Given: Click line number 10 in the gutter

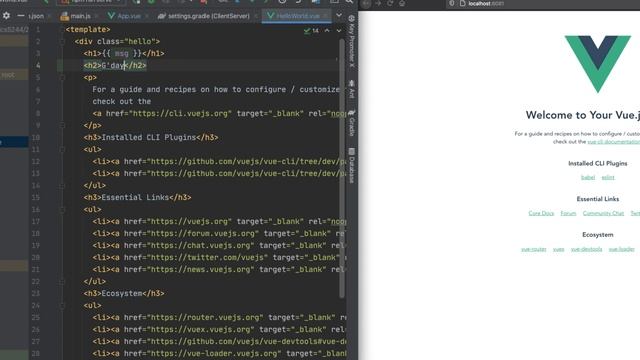Looking at the screenshot, I should point(36,138).
